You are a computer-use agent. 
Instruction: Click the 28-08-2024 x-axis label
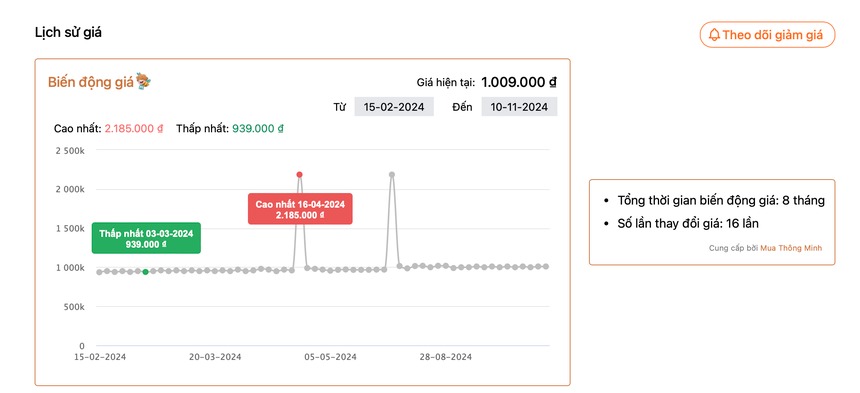point(446,357)
